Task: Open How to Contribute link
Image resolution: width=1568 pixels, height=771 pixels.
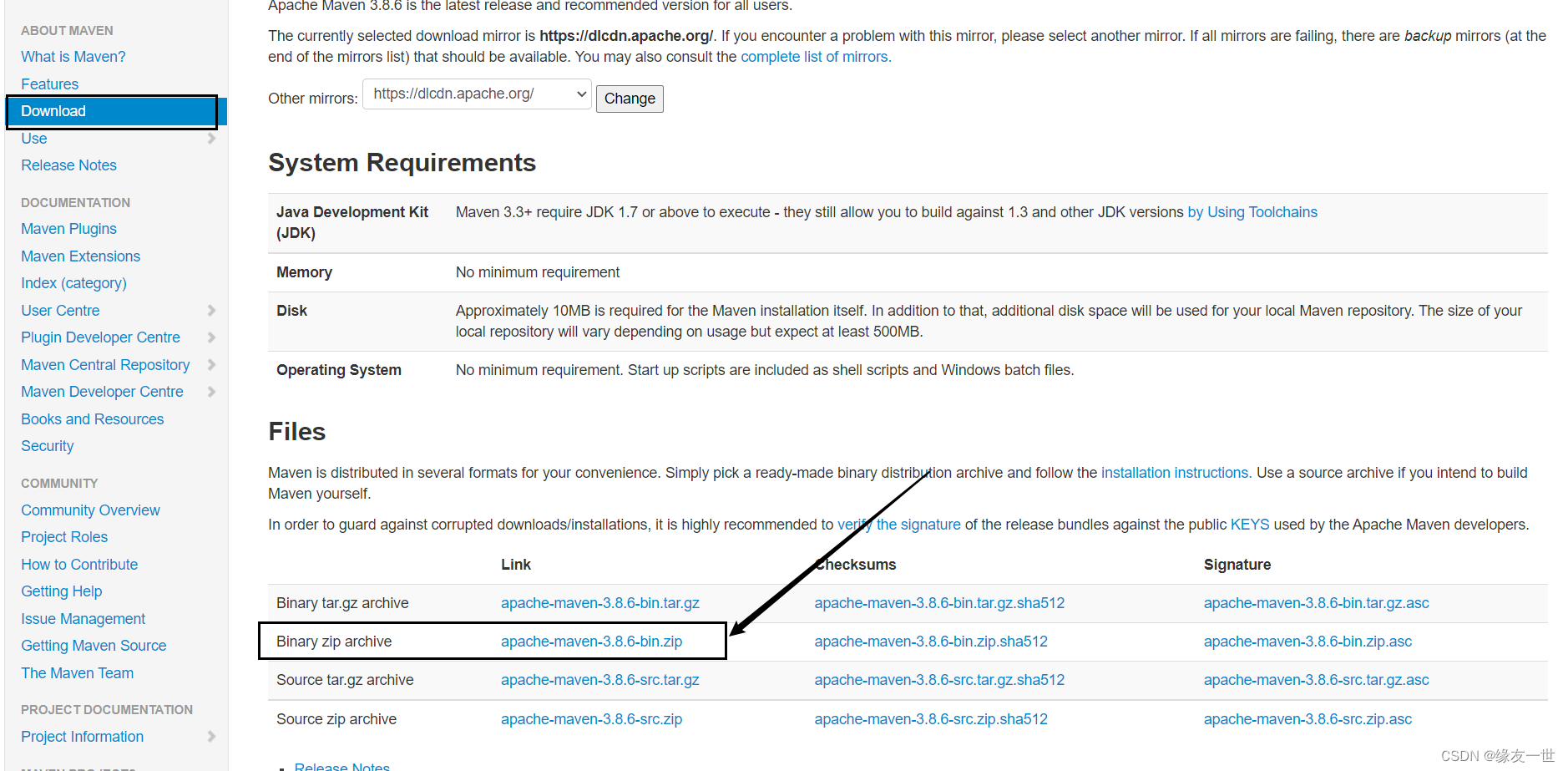Action: click(79, 565)
